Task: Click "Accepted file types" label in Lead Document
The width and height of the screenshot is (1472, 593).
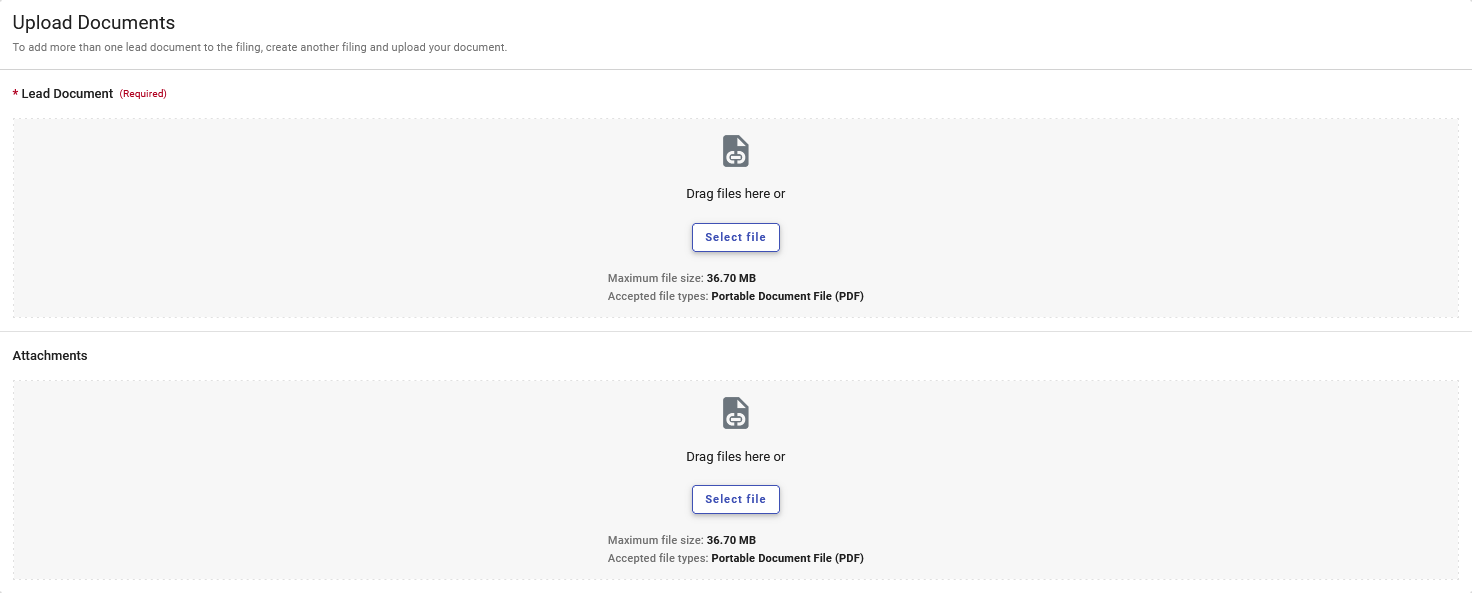Action: 658,296
